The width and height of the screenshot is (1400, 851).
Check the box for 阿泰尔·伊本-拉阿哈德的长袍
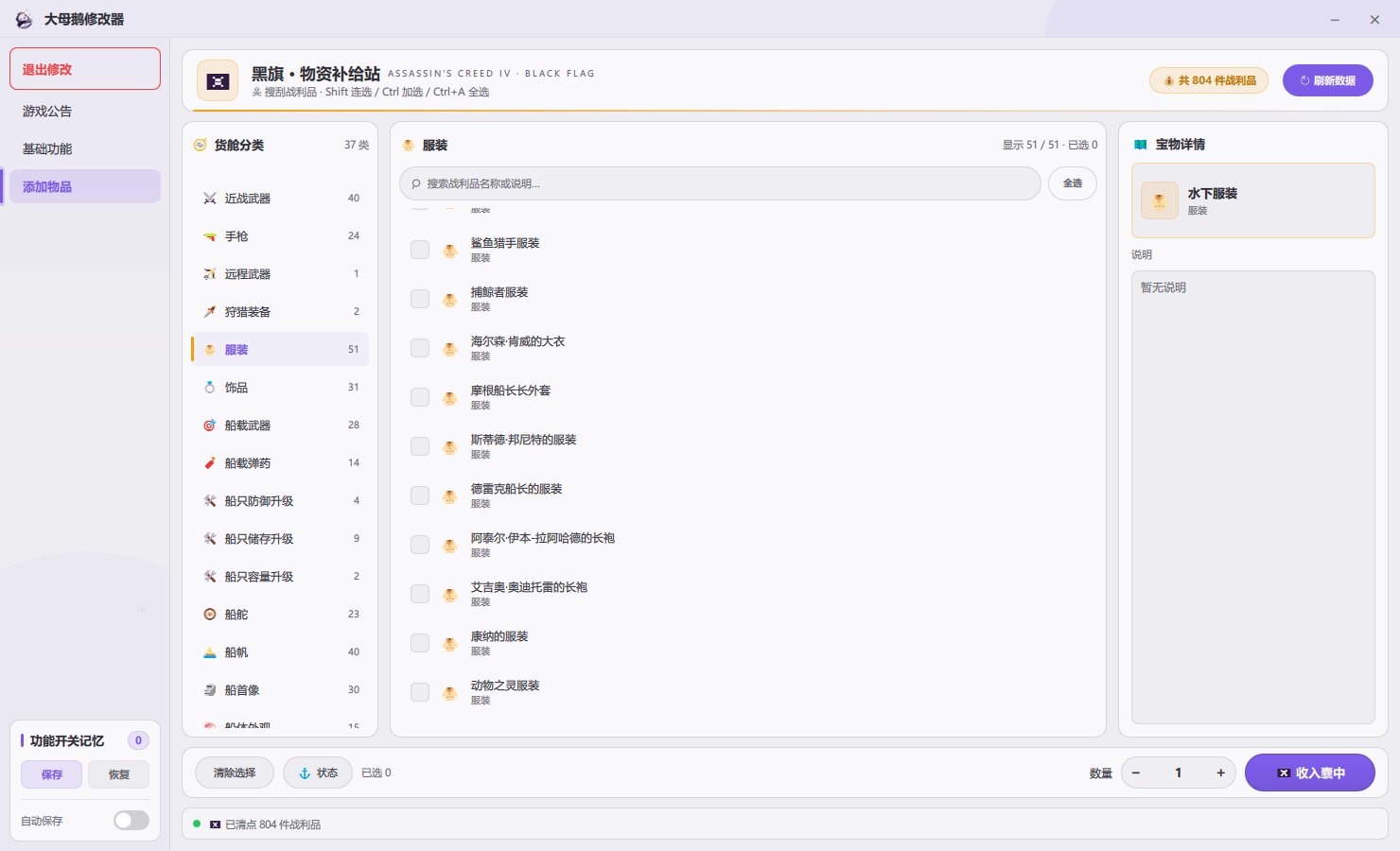tap(420, 545)
